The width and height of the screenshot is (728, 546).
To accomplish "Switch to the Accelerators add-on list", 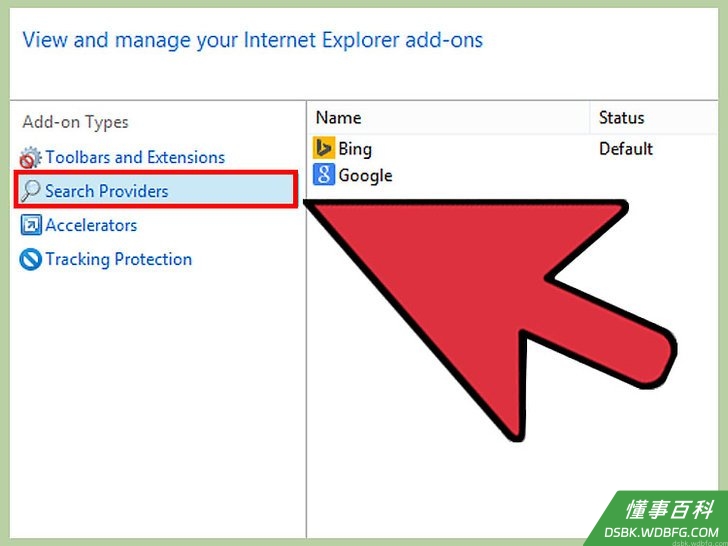I will 91,225.
